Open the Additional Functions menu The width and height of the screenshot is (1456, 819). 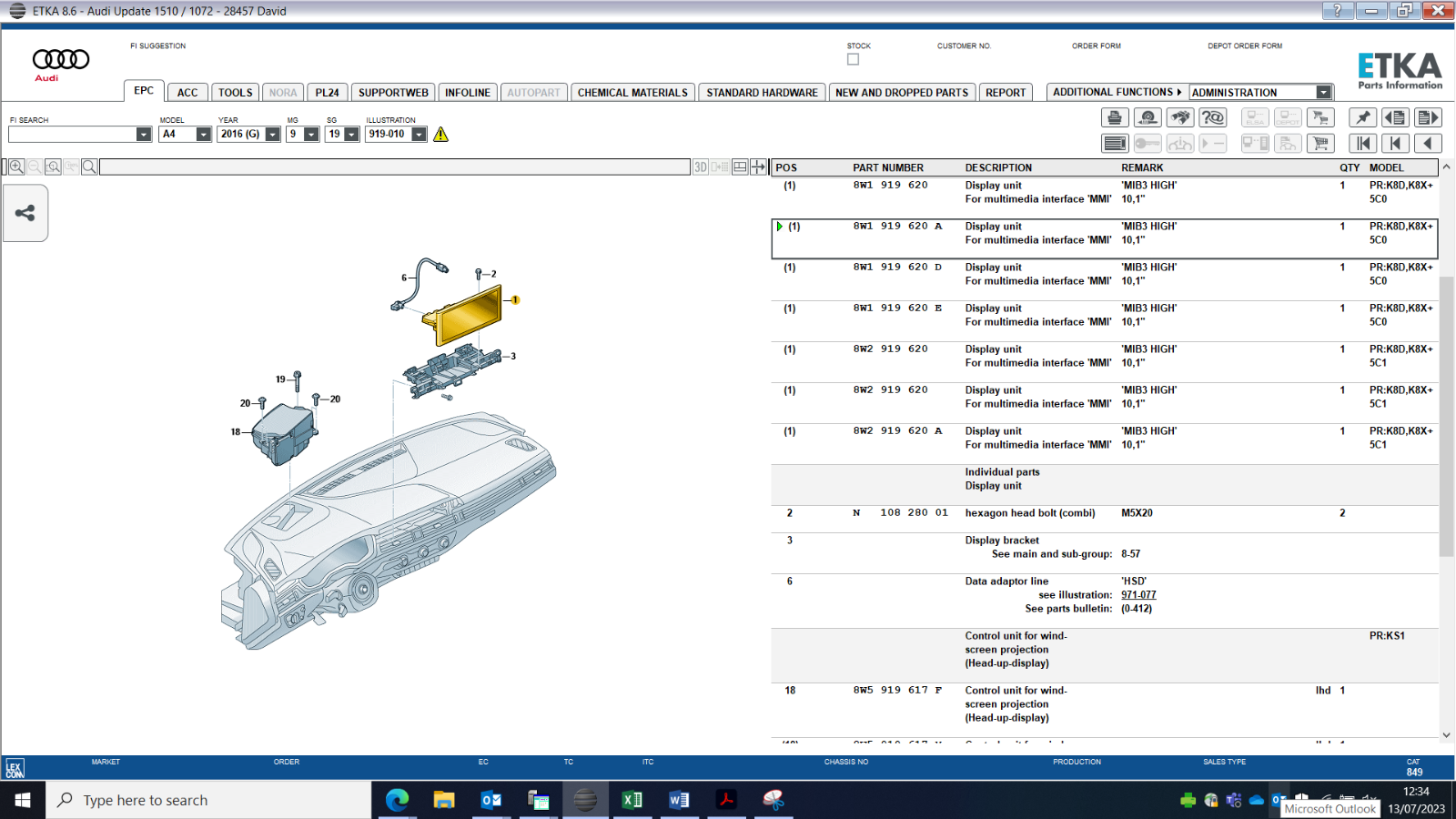point(1117,92)
